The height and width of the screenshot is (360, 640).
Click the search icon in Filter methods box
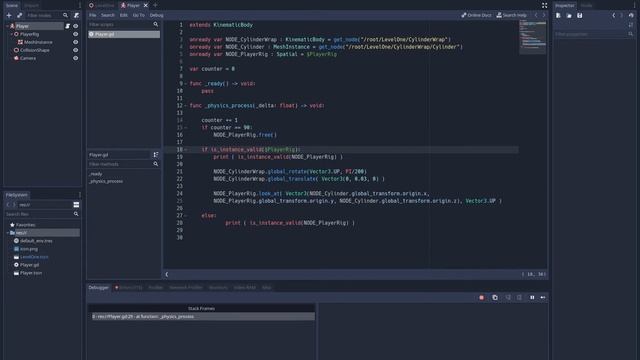pyautogui.click(x=156, y=164)
